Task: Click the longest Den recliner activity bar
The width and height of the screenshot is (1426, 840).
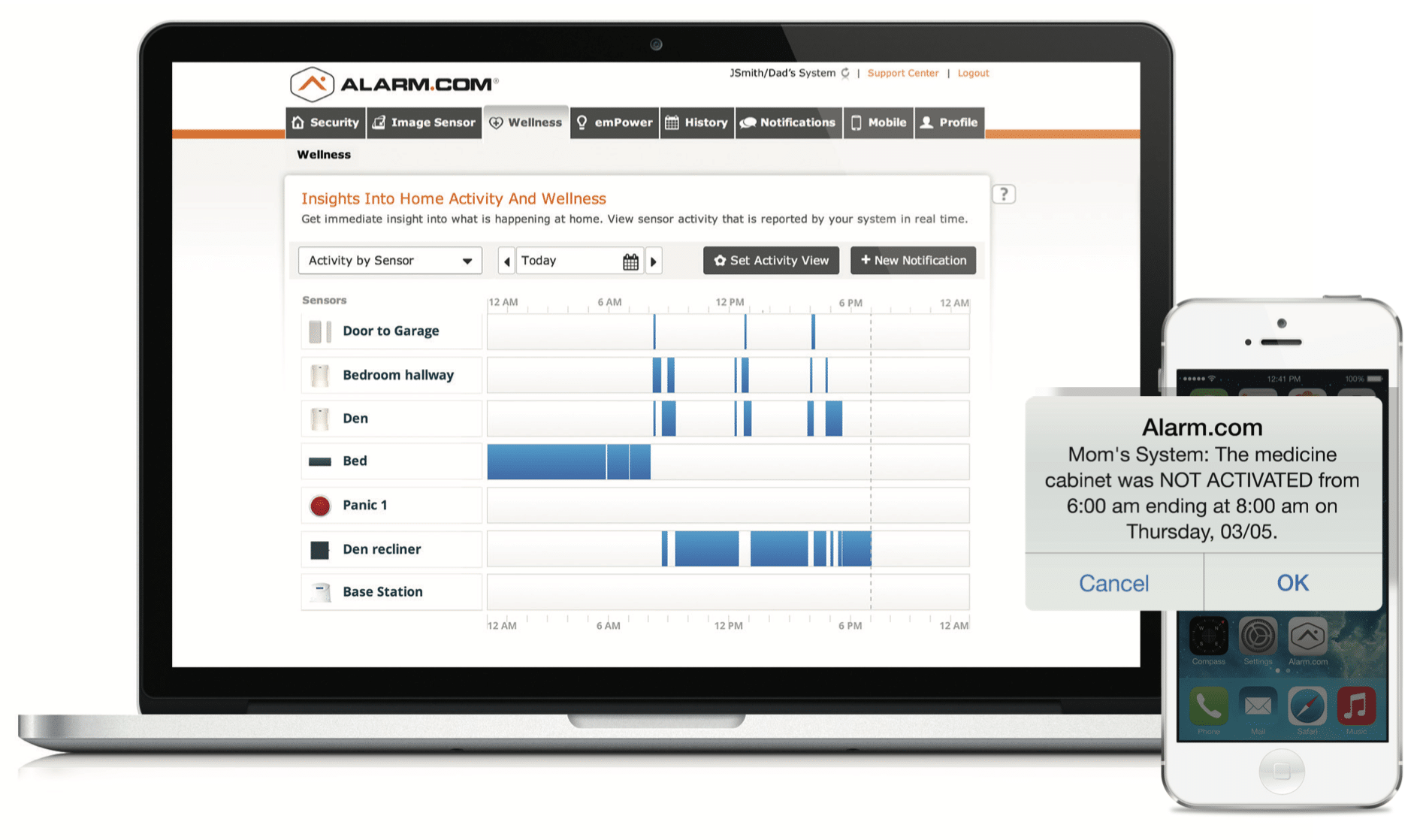Action: (x=707, y=548)
